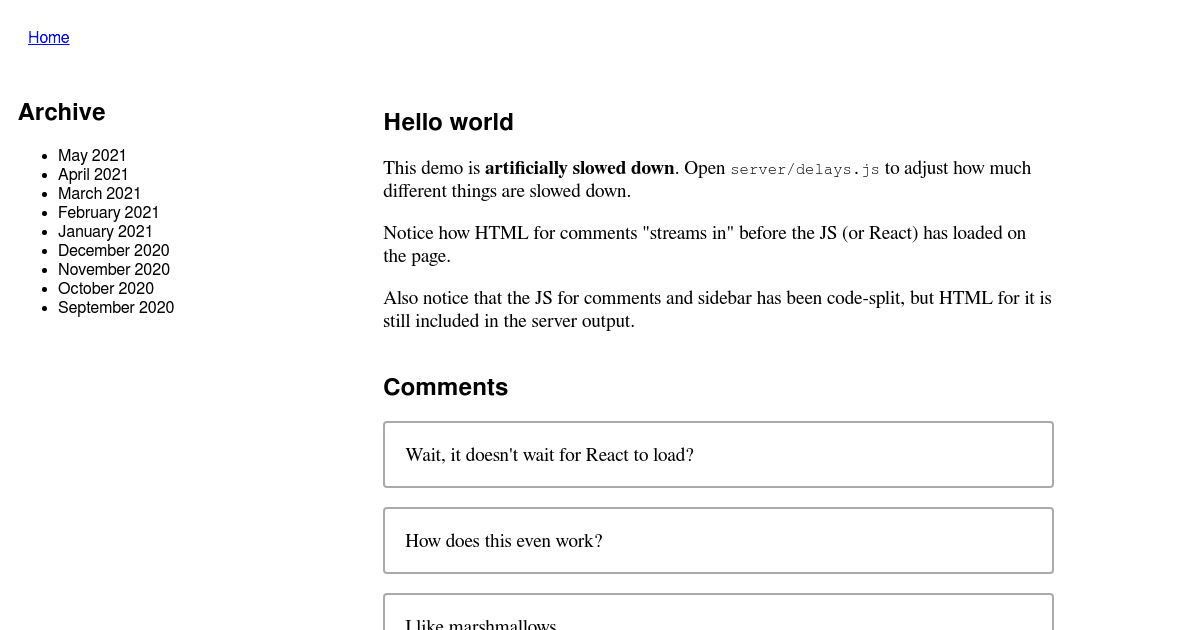This screenshot has height=630, width=1200.
Task: Open the May 2021 archive
Action: pos(92,155)
